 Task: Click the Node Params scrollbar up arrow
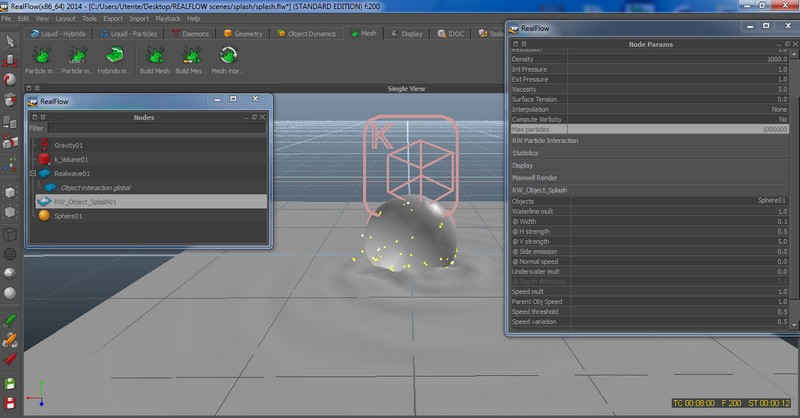794,54
